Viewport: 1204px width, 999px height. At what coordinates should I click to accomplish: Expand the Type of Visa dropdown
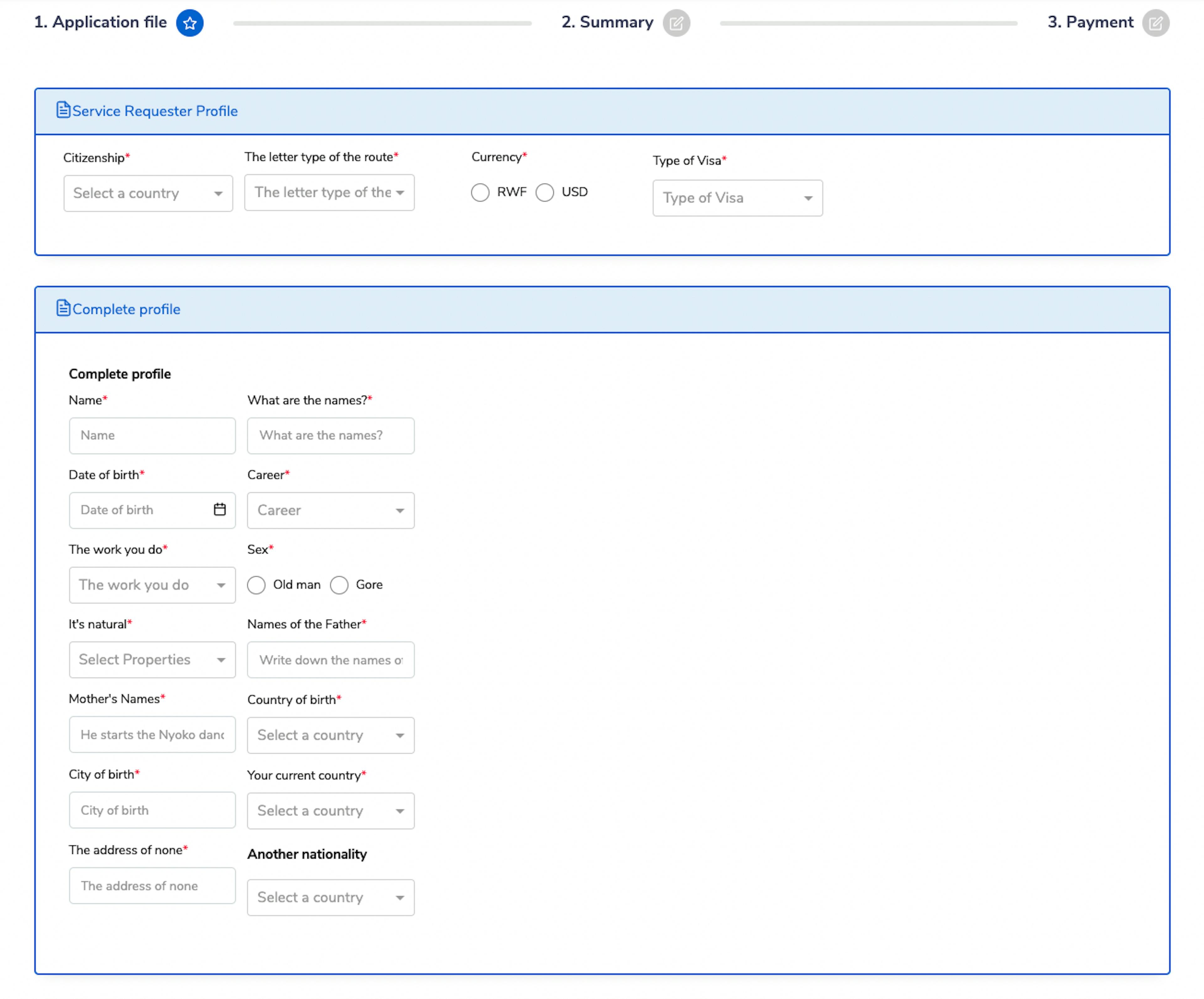point(738,198)
